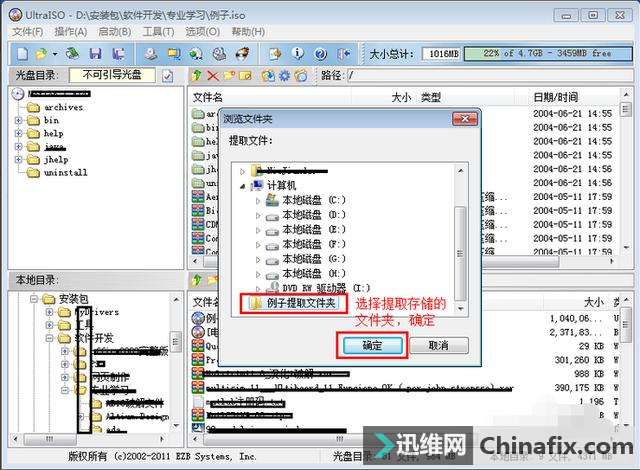This screenshot has width=640, height=470.
Task: Open the 文件(F) menu
Action: (x=28, y=32)
